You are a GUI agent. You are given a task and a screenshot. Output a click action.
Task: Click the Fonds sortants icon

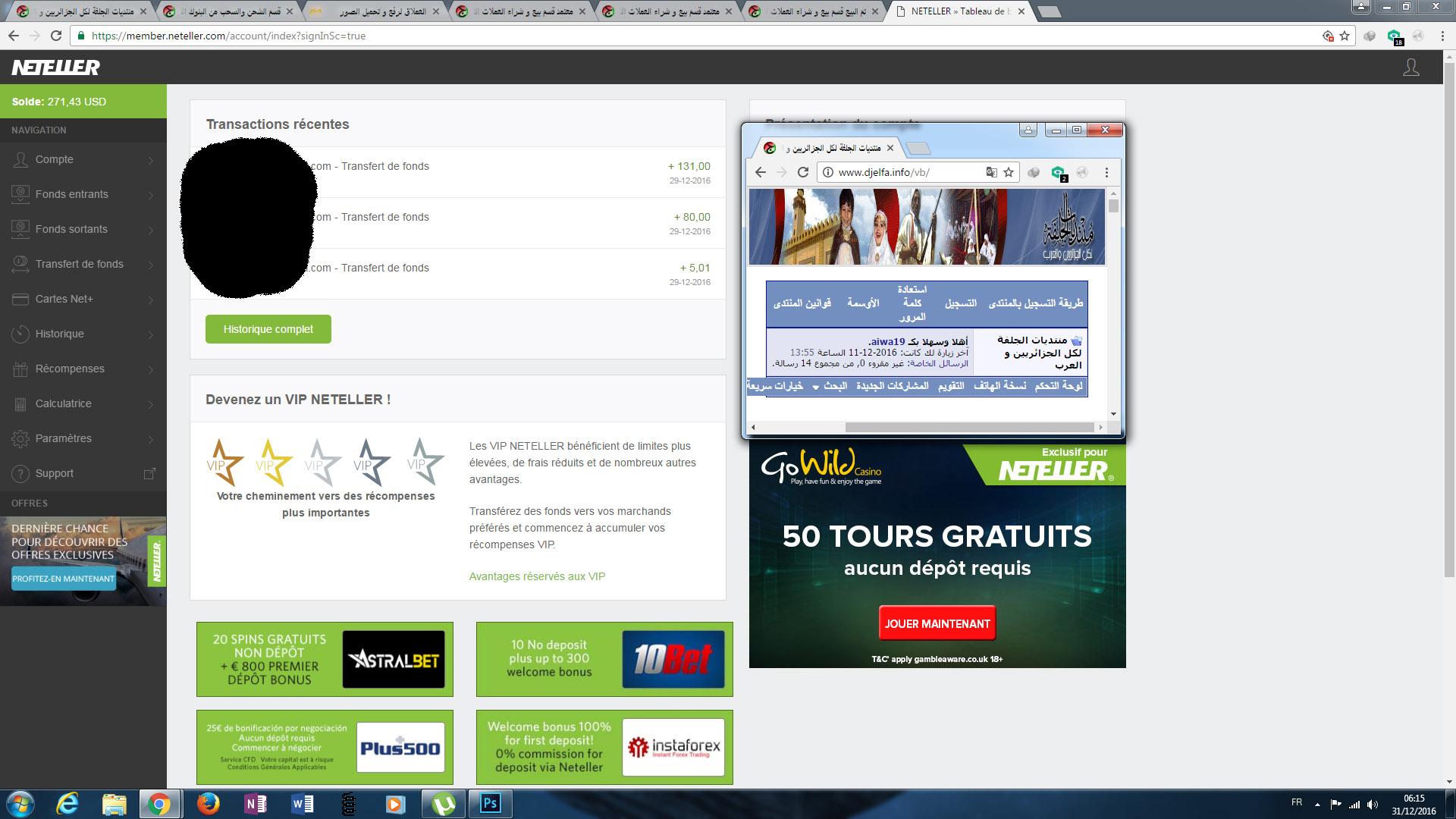tap(20, 229)
